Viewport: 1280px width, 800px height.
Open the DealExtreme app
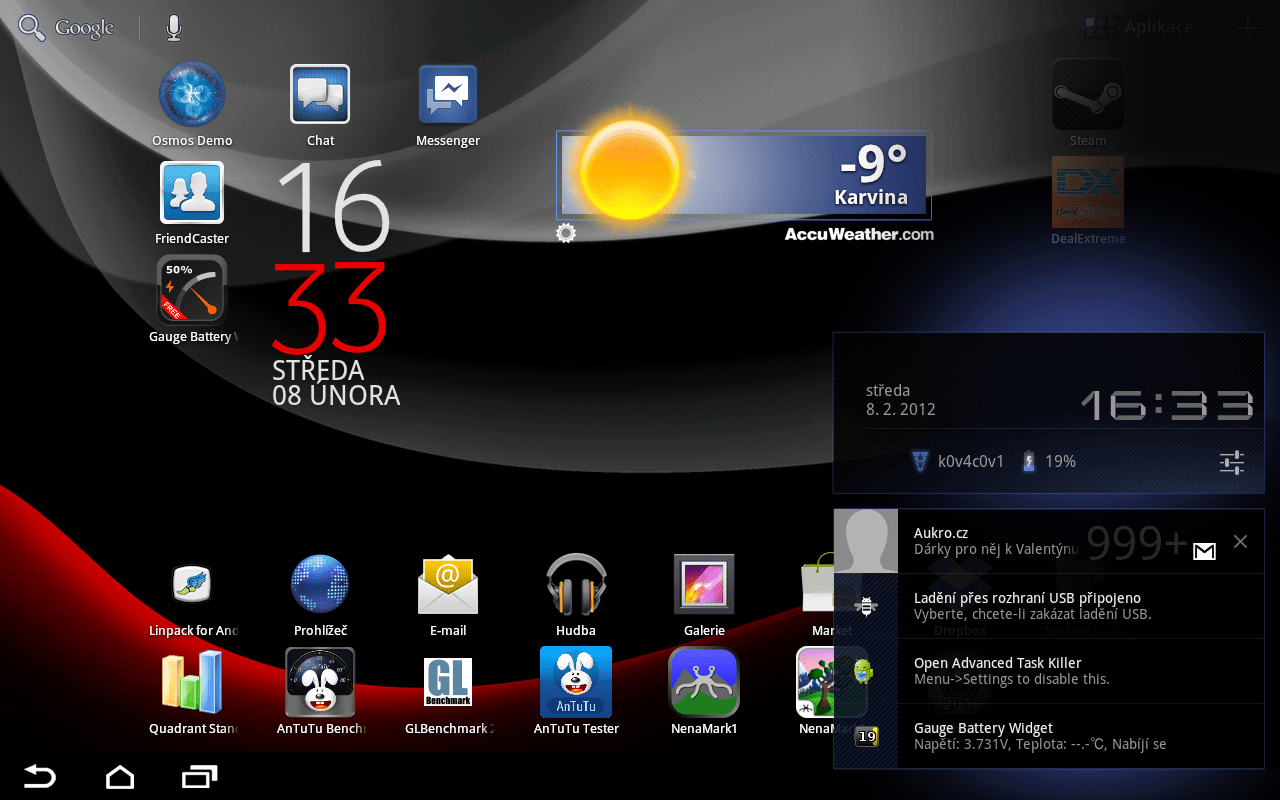(x=1088, y=202)
